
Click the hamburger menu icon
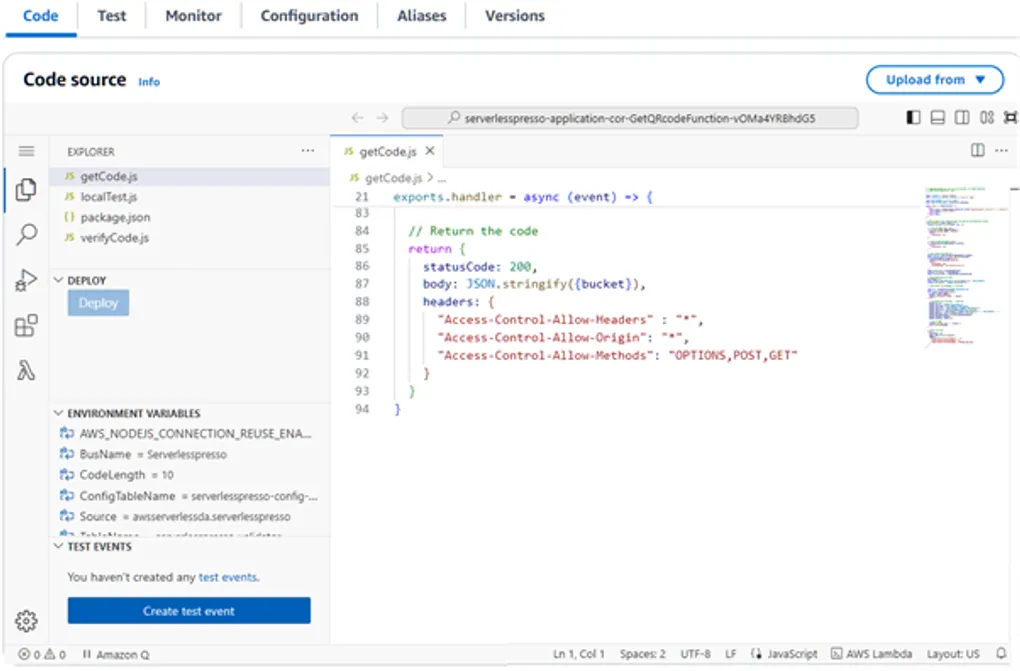pyautogui.click(x=26, y=151)
